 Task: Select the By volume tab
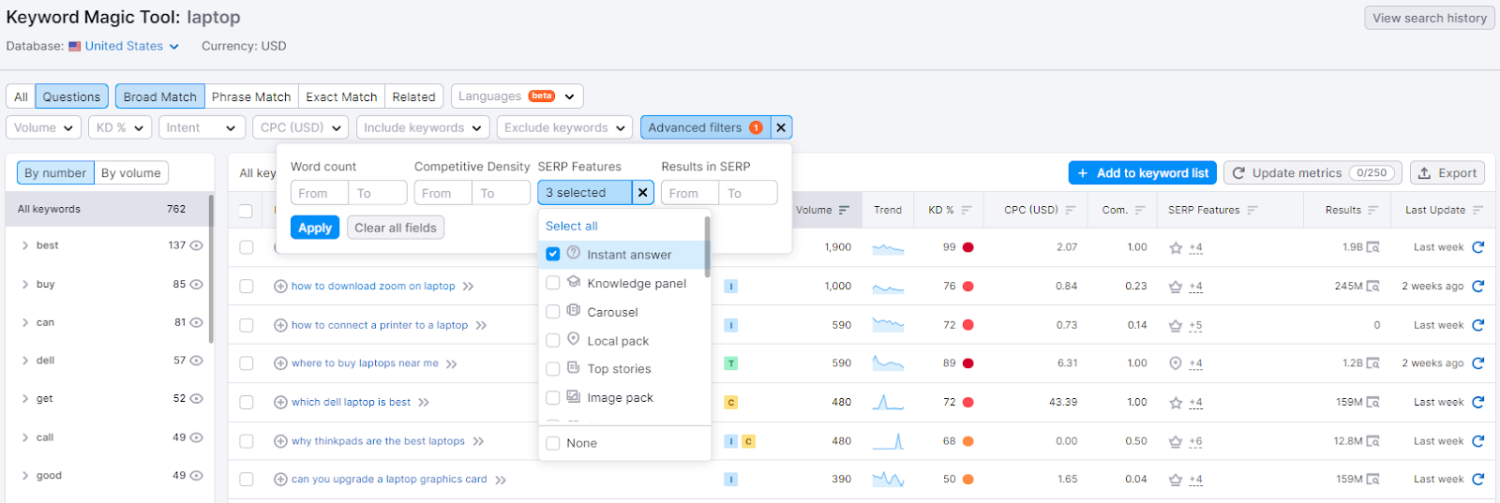pyautogui.click(x=131, y=173)
